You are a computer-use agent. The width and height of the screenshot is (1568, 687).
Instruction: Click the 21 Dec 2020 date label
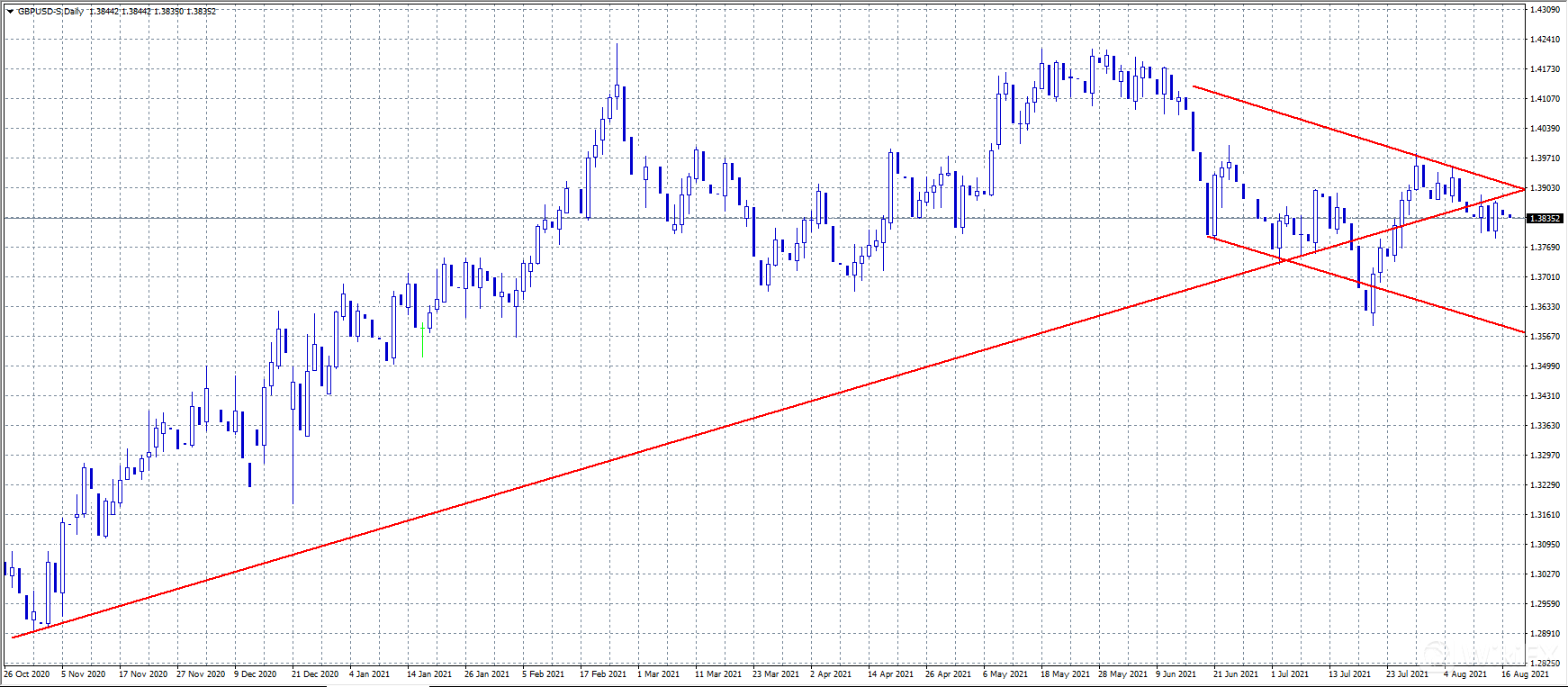315,673
